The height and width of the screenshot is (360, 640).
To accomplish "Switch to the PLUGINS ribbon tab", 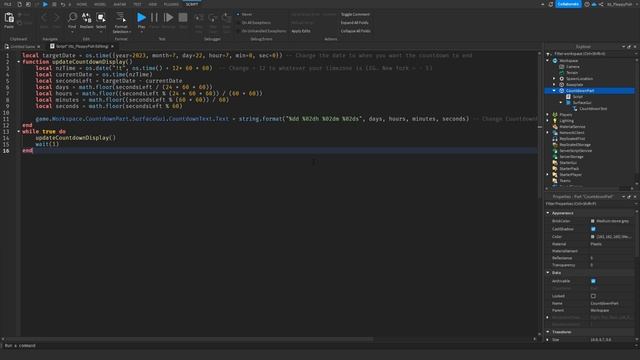I will [171, 4].
